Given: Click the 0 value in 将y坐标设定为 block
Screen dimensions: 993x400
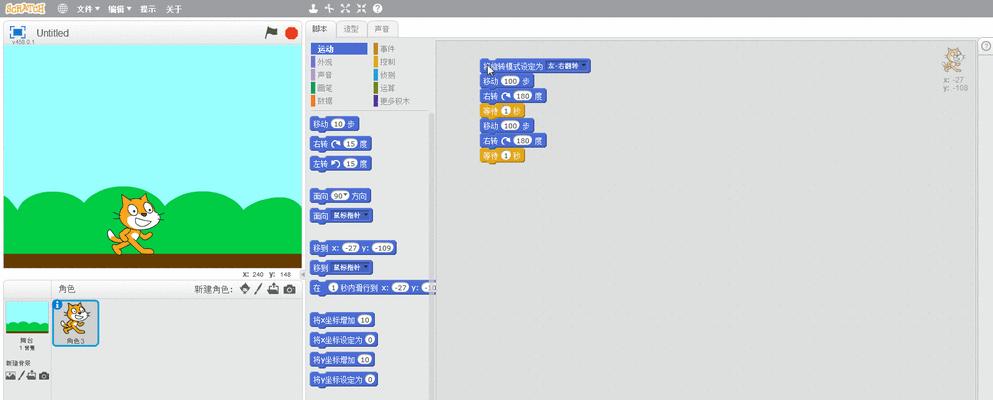Looking at the screenshot, I should (x=370, y=380).
